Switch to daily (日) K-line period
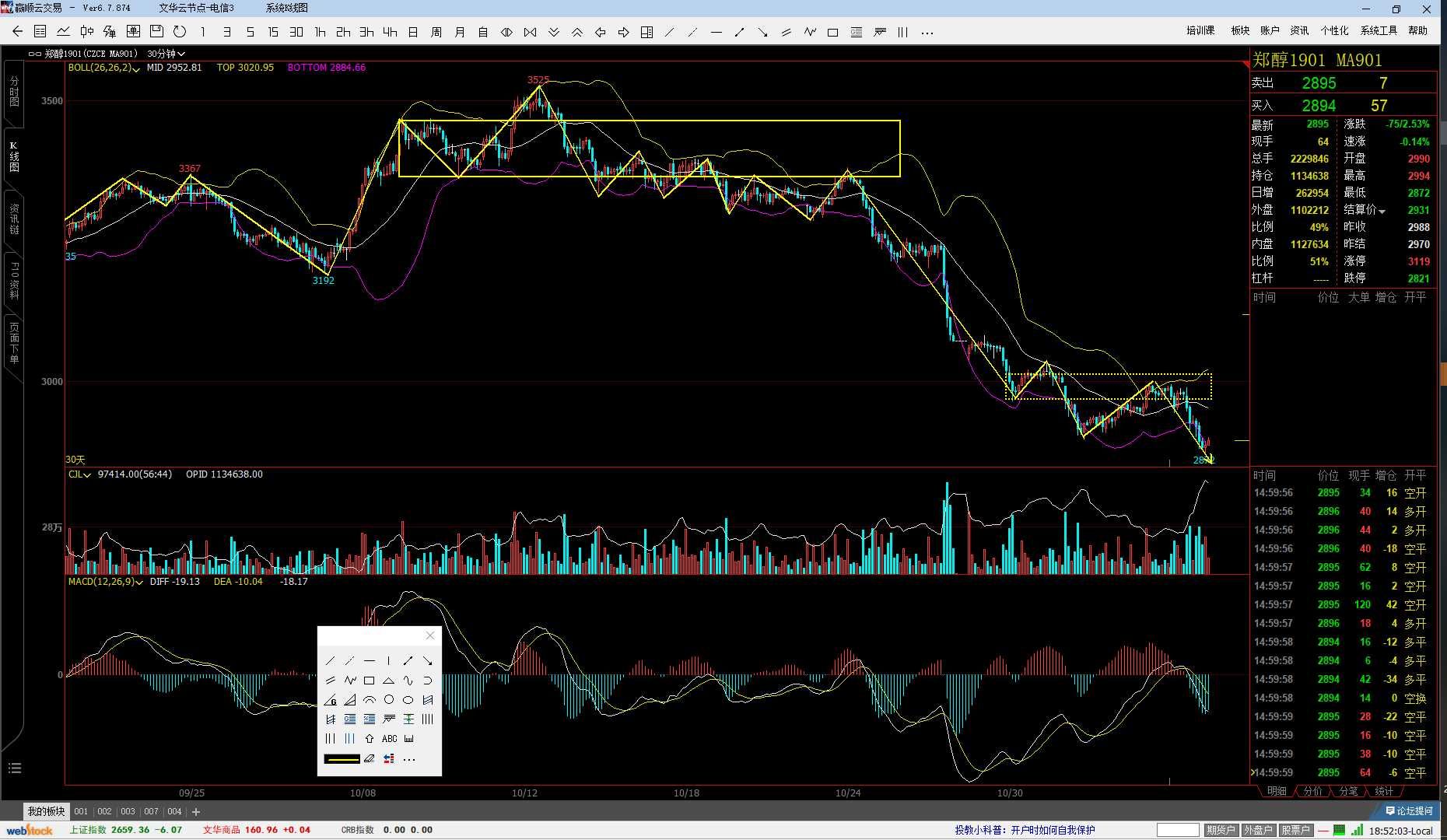This screenshot has width=1447, height=840. pos(413,32)
